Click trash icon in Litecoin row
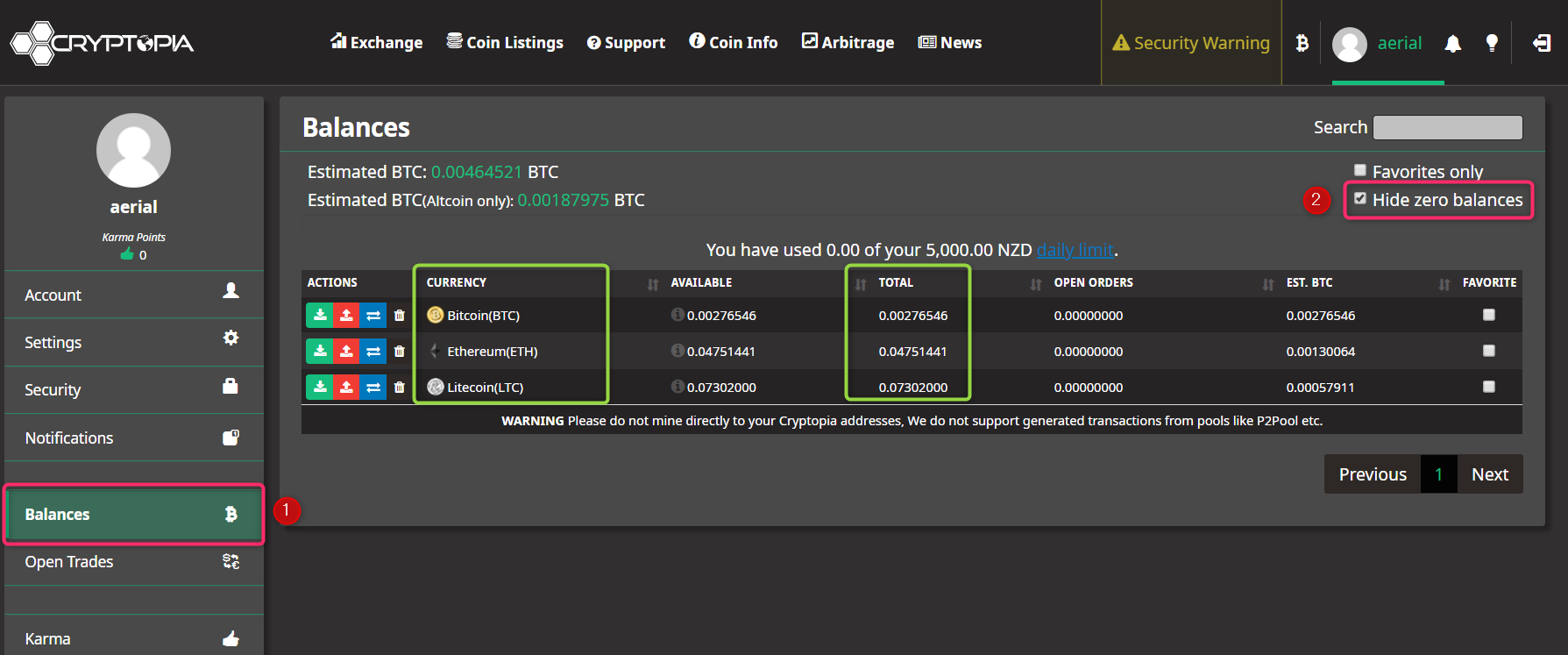The height and width of the screenshot is (655, 1568). [400, 388]
